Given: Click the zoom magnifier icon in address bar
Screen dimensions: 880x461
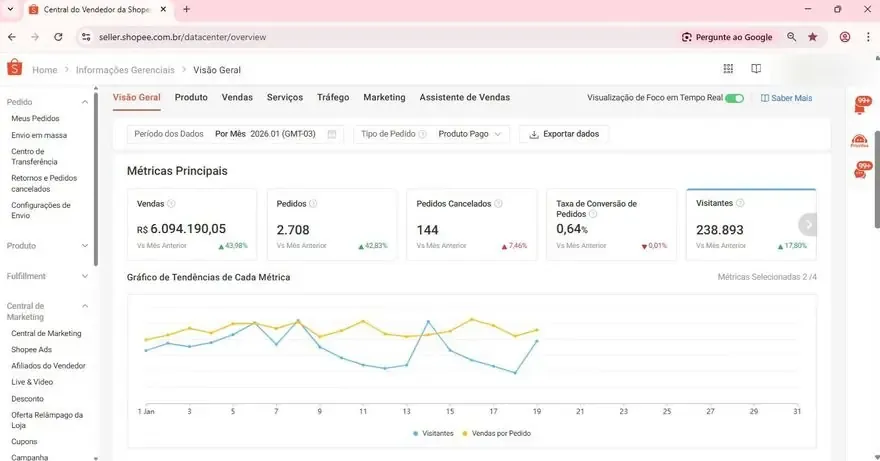Looking at the screenshot, I should [x=791, y=37].
